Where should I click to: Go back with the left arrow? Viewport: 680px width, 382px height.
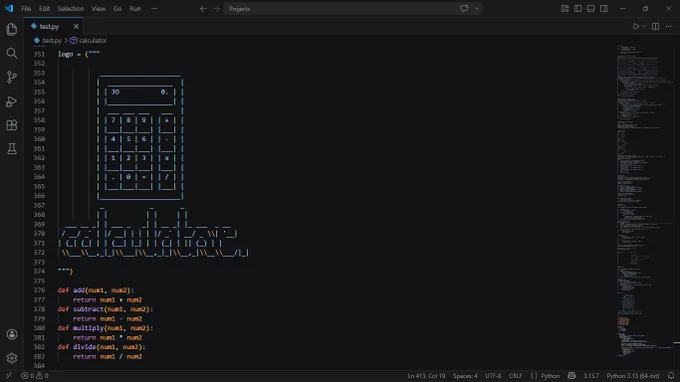(203, 9)
